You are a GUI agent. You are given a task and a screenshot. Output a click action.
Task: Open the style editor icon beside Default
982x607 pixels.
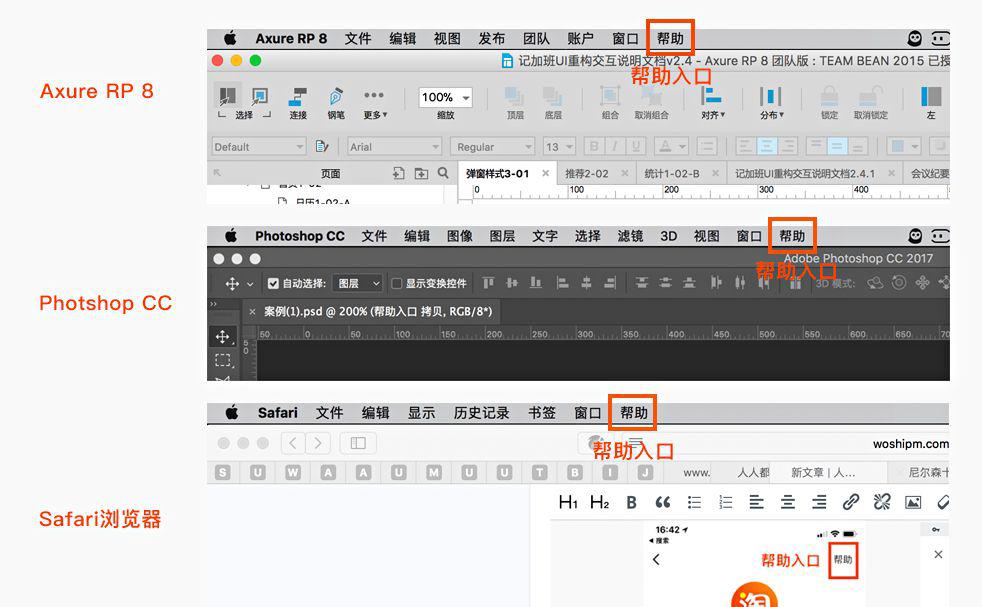pos(322,147)
